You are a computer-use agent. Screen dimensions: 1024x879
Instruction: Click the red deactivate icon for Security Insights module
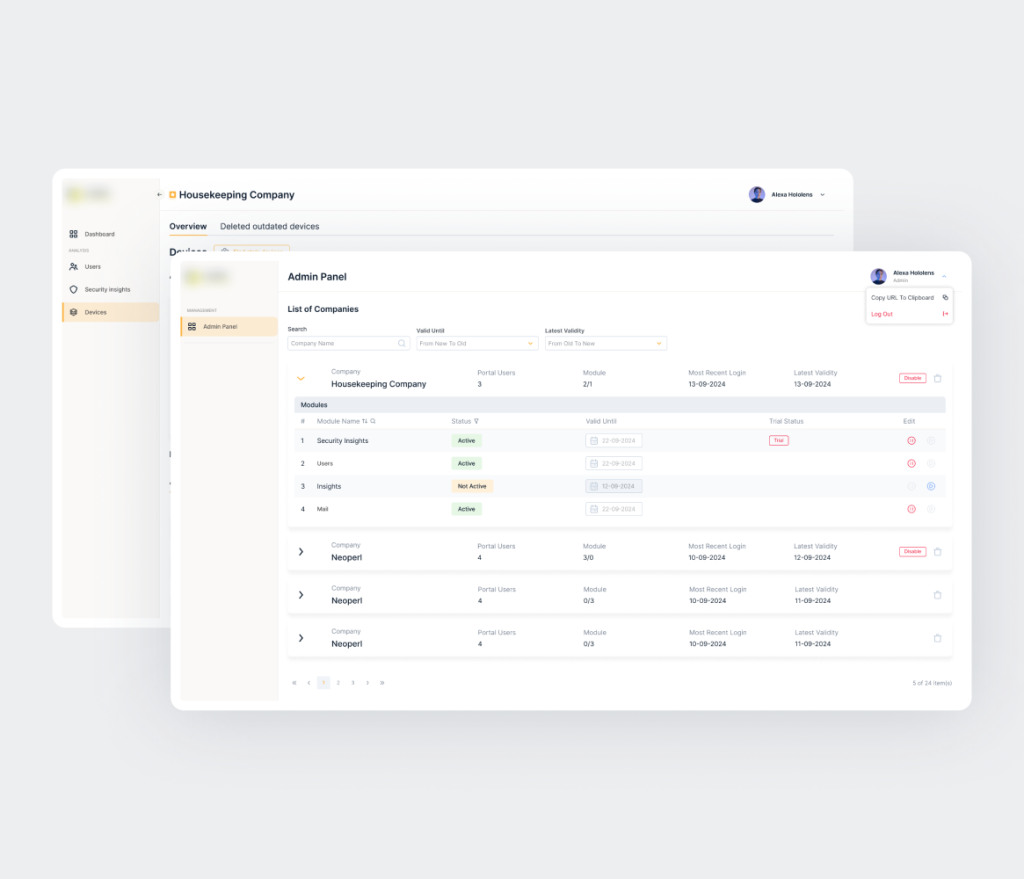click(911, 440)
